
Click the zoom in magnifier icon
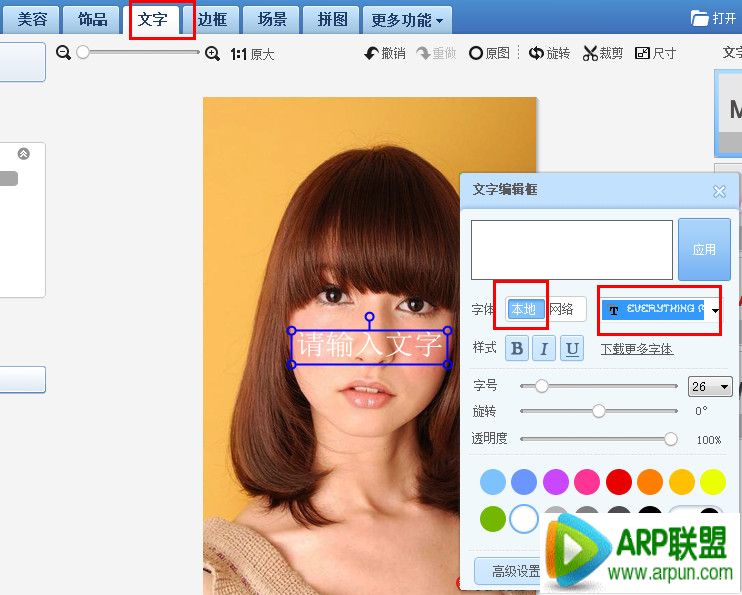(x=212, y=53)
